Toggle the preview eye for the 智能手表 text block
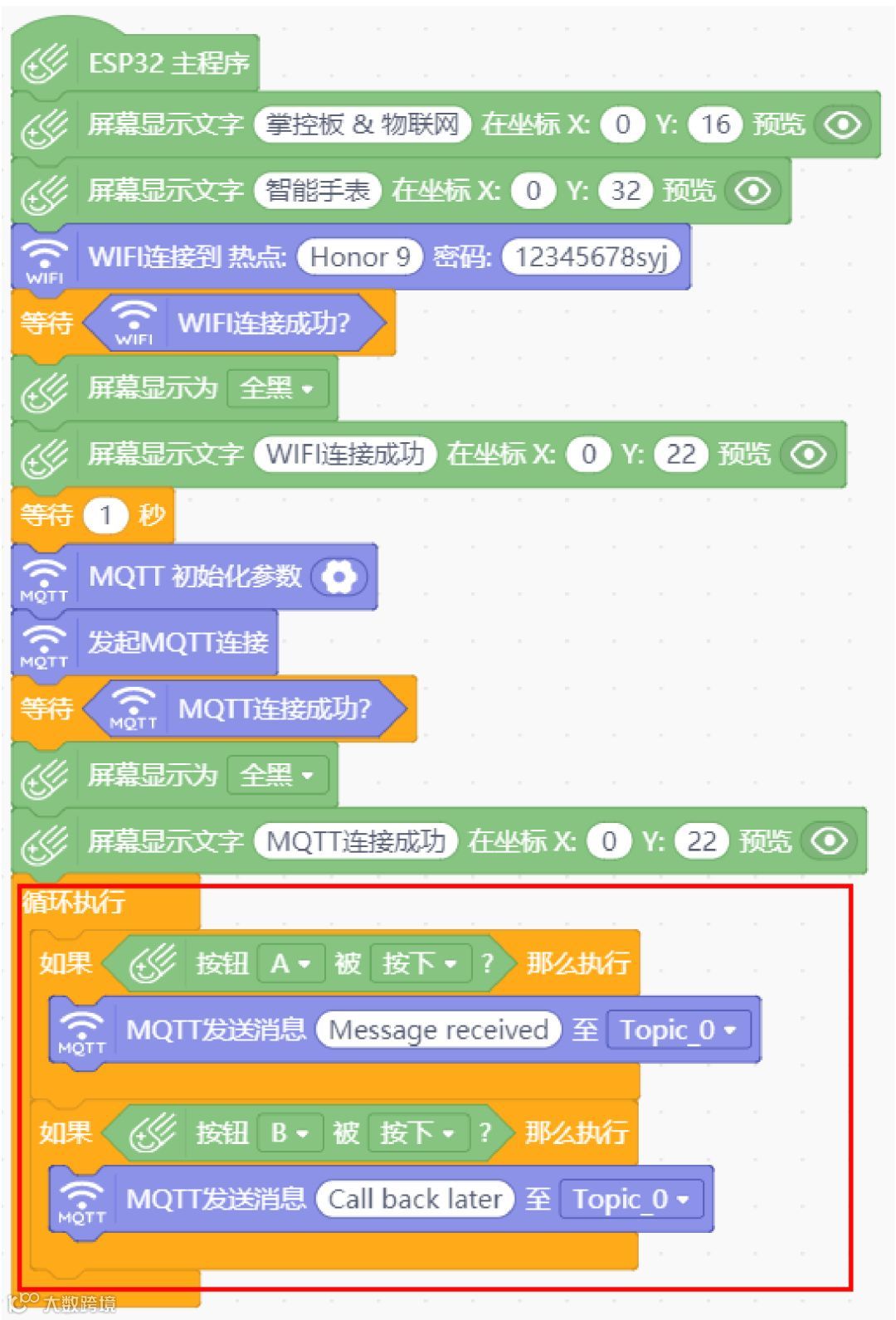896x1320 pixels. tap(753, 191)
